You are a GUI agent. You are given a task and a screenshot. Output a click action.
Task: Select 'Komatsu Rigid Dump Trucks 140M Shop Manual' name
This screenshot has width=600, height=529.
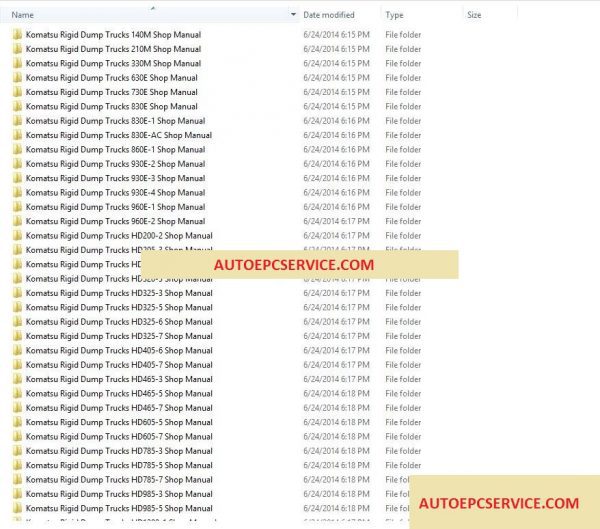coord(113,35)
